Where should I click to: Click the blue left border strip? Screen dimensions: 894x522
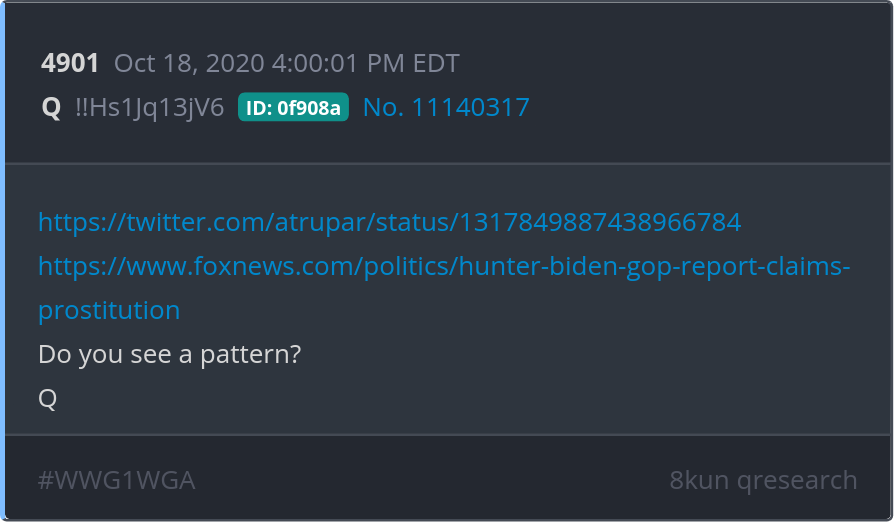pos(2,261)
